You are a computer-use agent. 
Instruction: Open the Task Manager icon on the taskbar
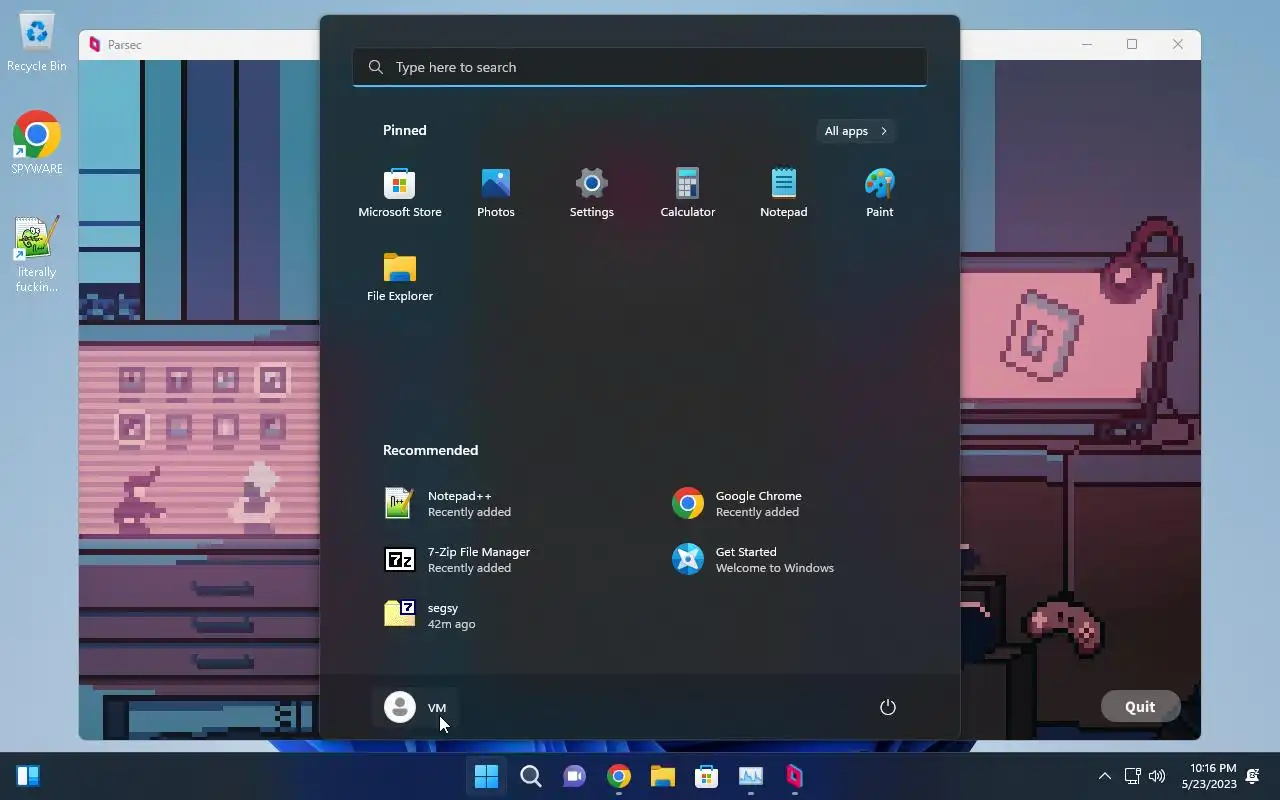click(751, 776)
